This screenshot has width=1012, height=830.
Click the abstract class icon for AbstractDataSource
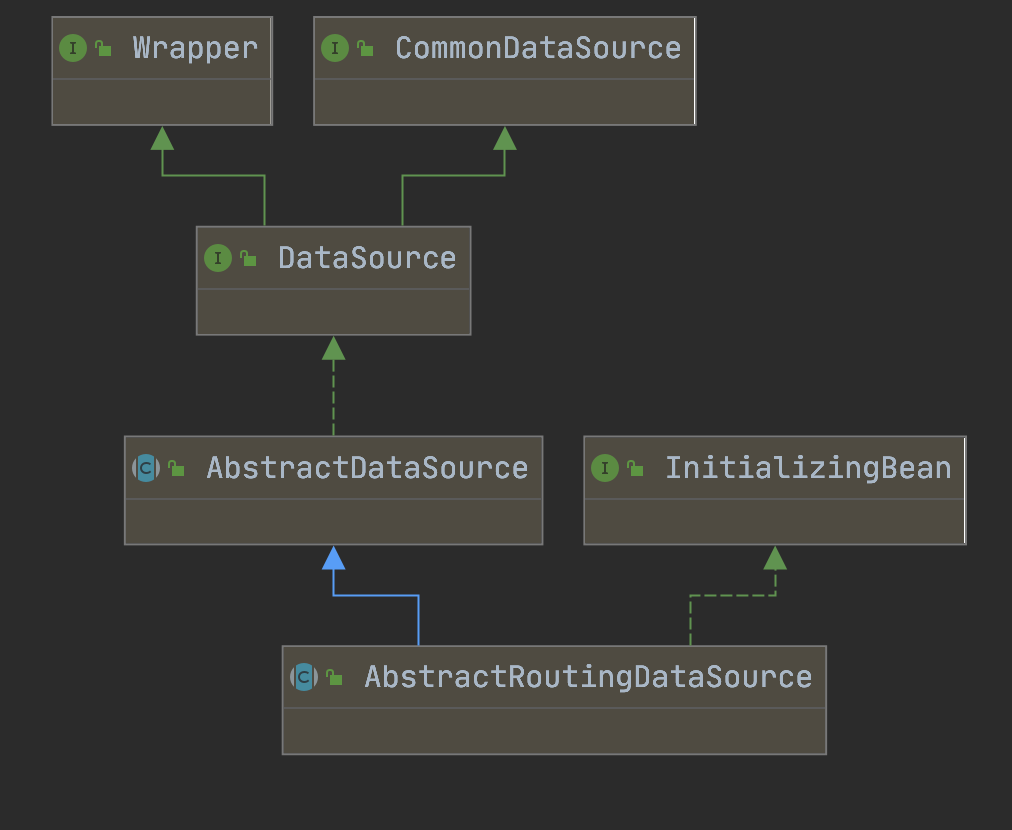[x=146, y=468]
